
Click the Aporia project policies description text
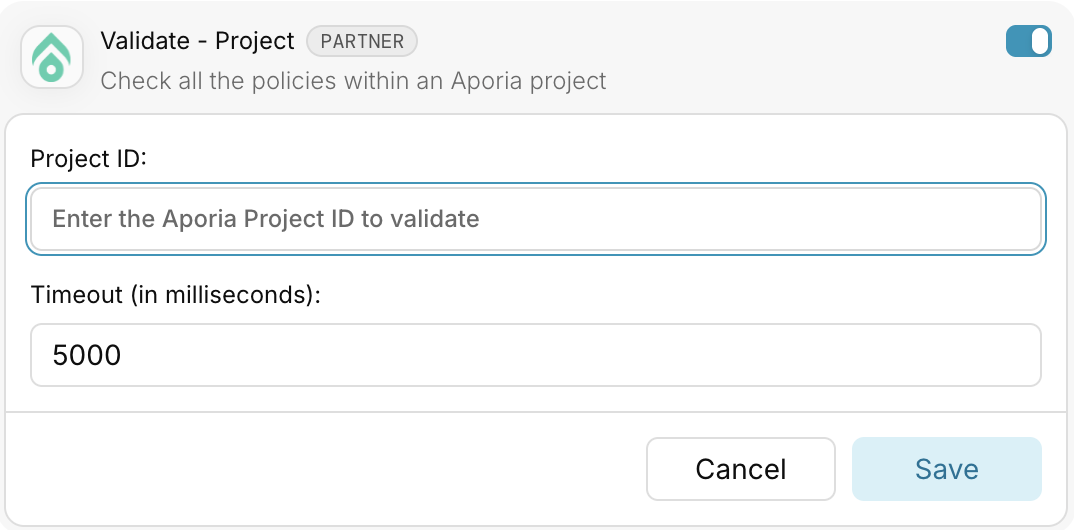(353, 81)
